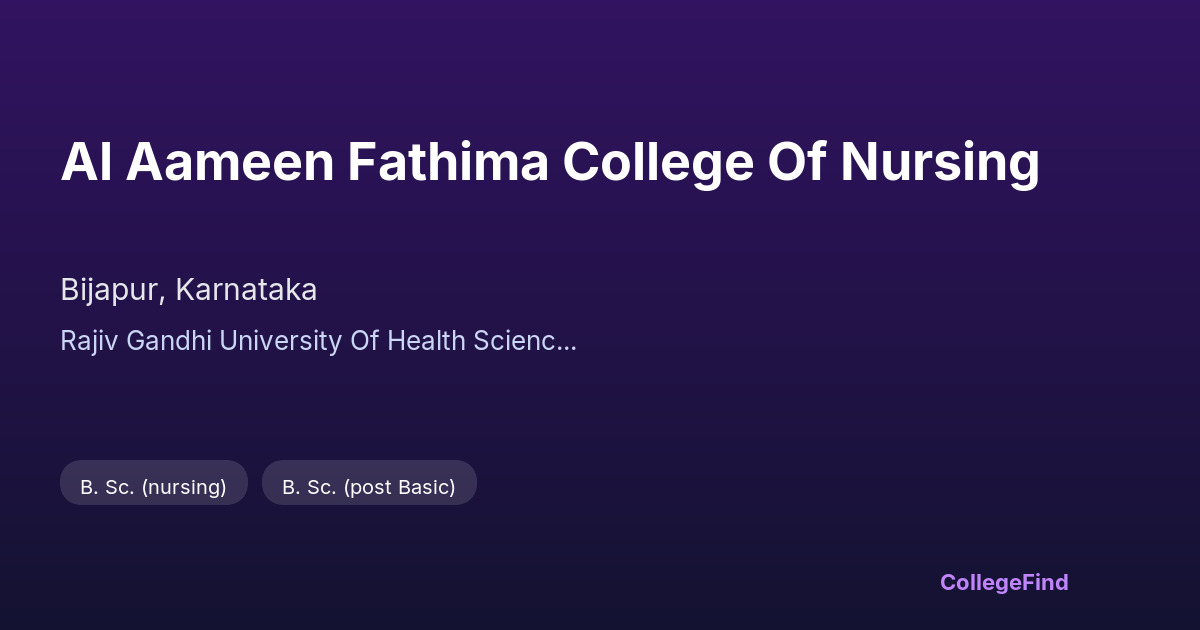Click "(nursing)" inside the first course pill
The height and width of the screenshot is (630, 1200).
pos(184,487)
